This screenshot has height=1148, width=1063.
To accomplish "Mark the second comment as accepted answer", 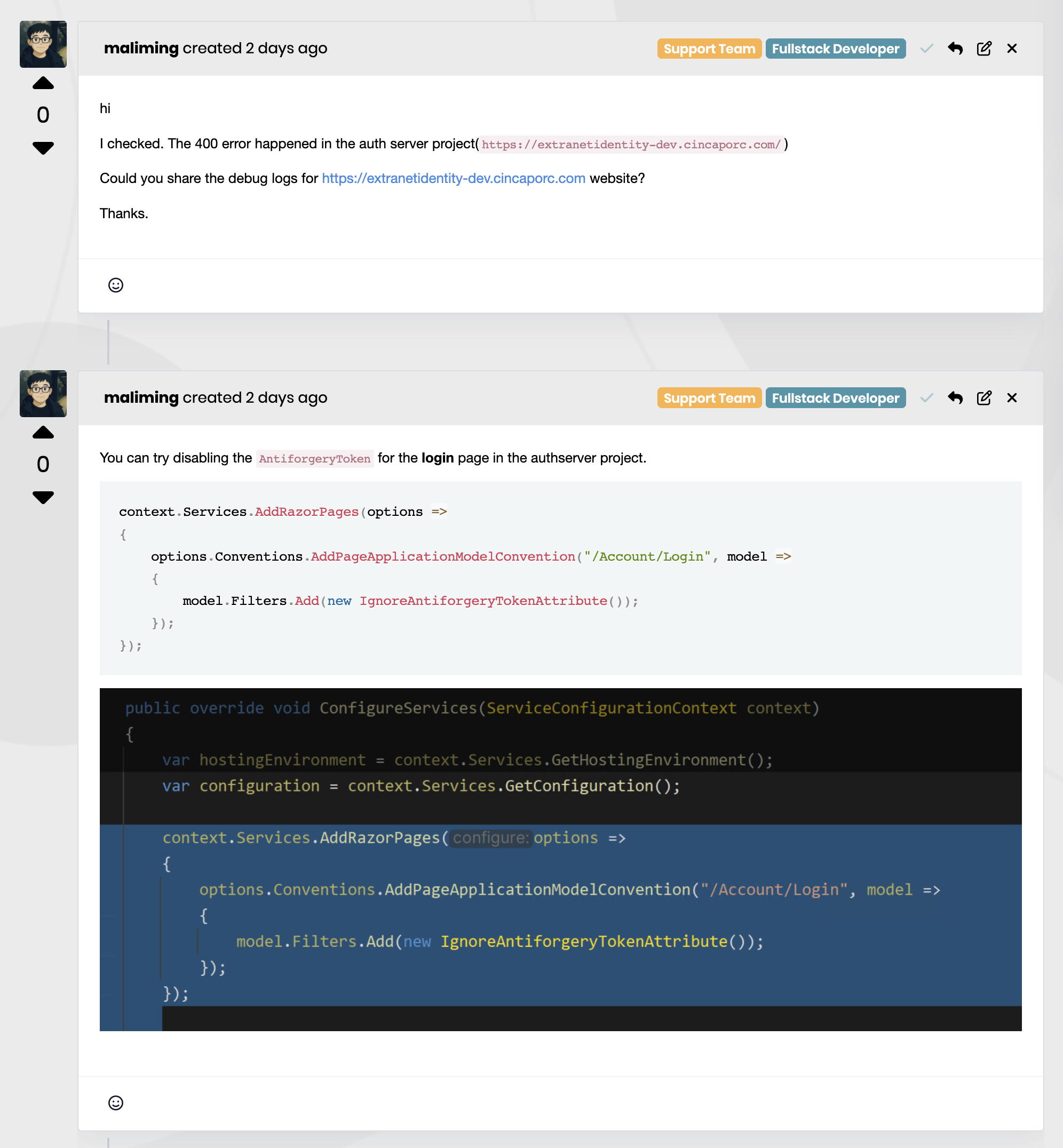I will pyautogui.click(x=926, y=397).
